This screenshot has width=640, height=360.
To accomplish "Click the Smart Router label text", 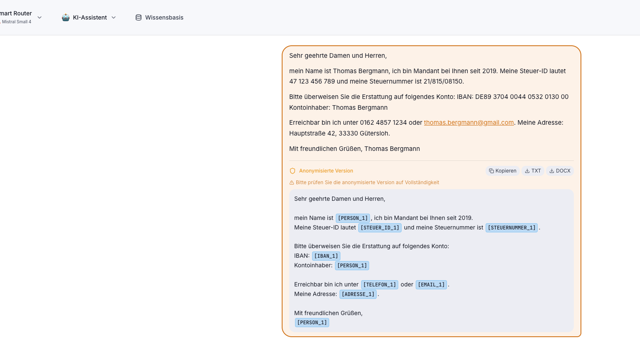I will pos(16,13).
